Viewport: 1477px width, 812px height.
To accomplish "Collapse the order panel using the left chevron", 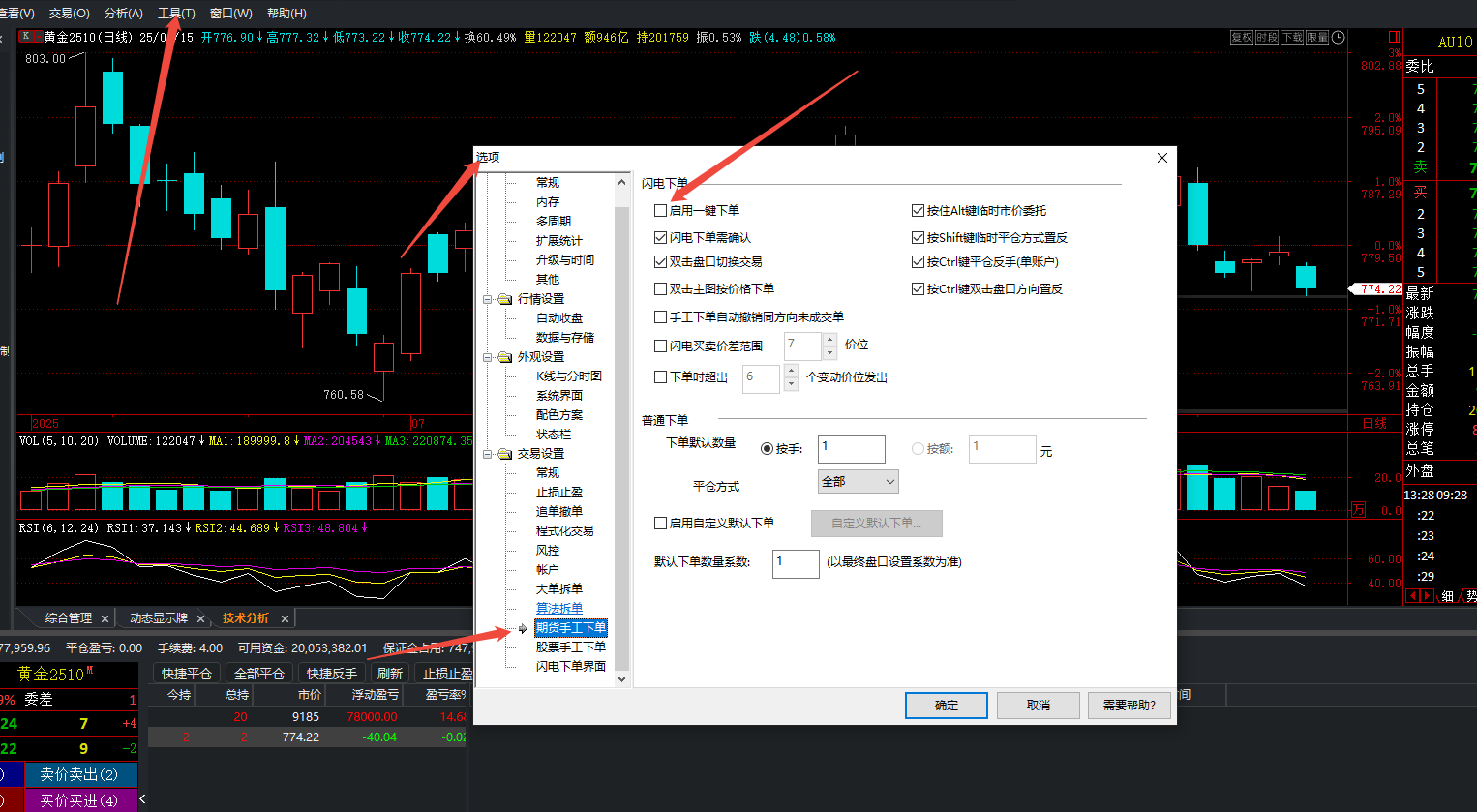I will tap(142, 799).
